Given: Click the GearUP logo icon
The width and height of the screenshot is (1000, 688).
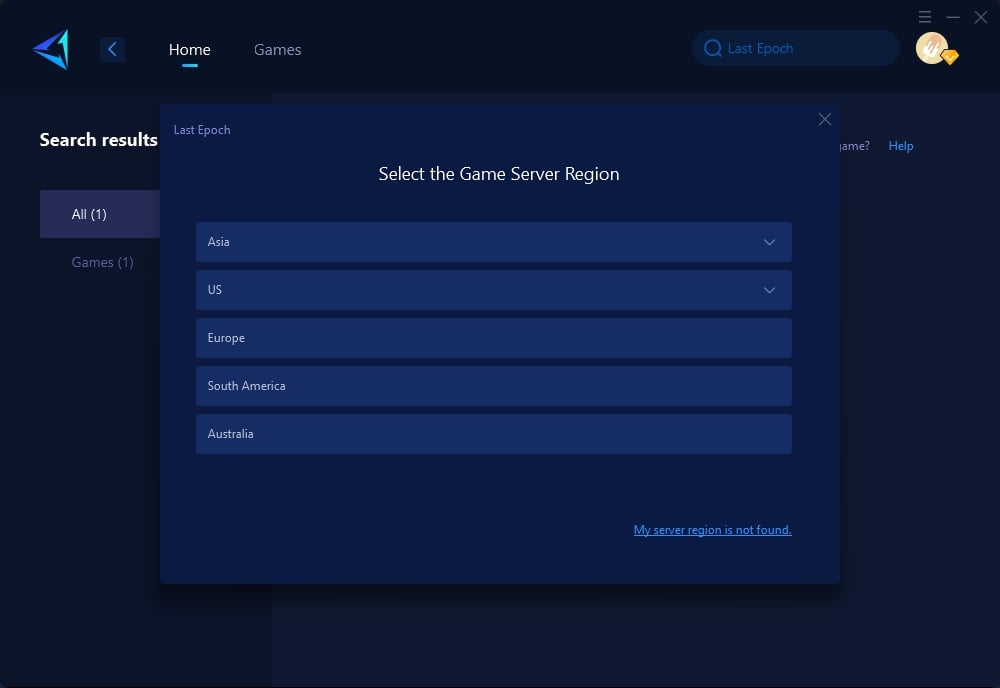Looking at the screenshot, I should (x=52, y=49).
